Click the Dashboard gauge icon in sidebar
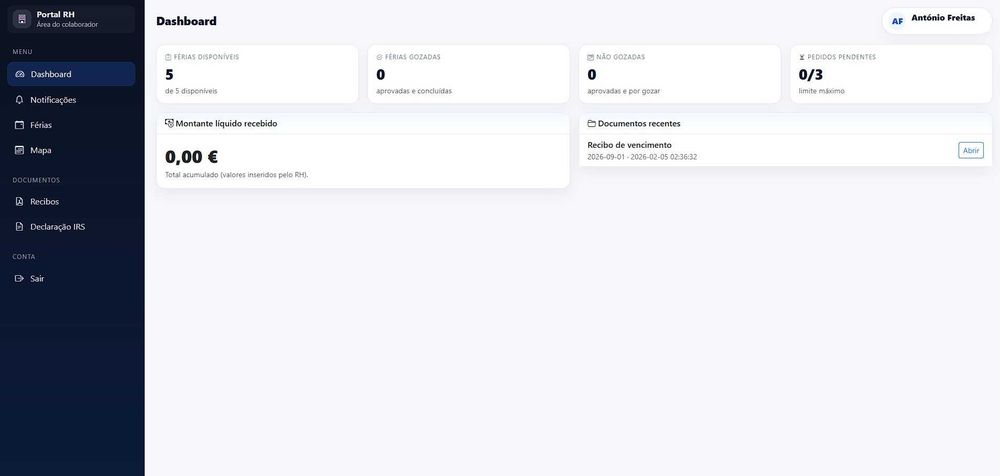 coord(19,74)
